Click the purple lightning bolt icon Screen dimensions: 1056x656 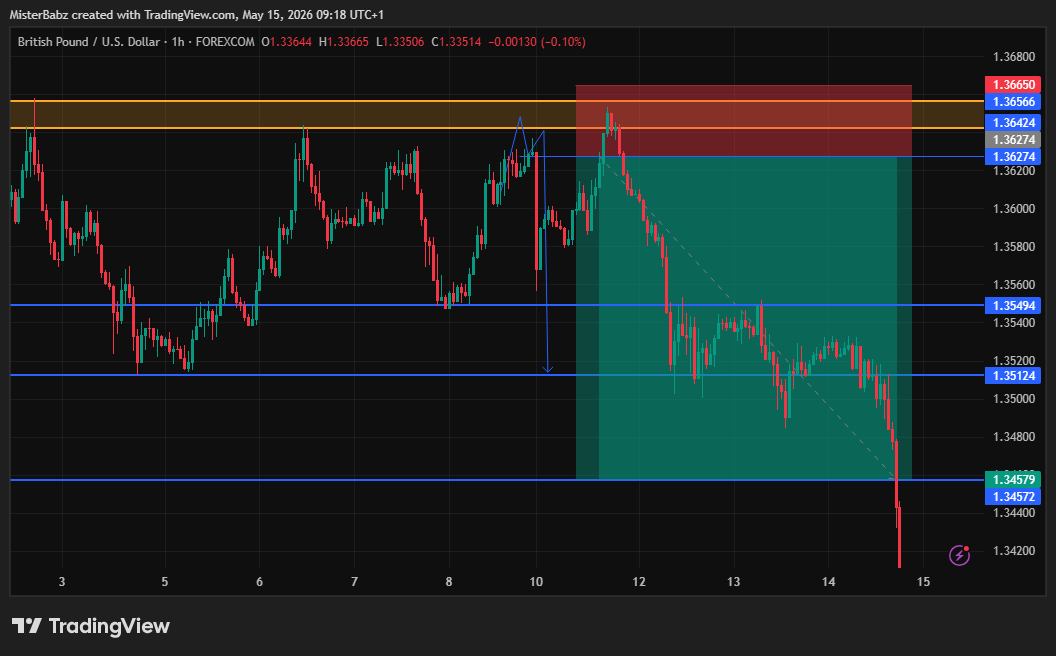959,555
